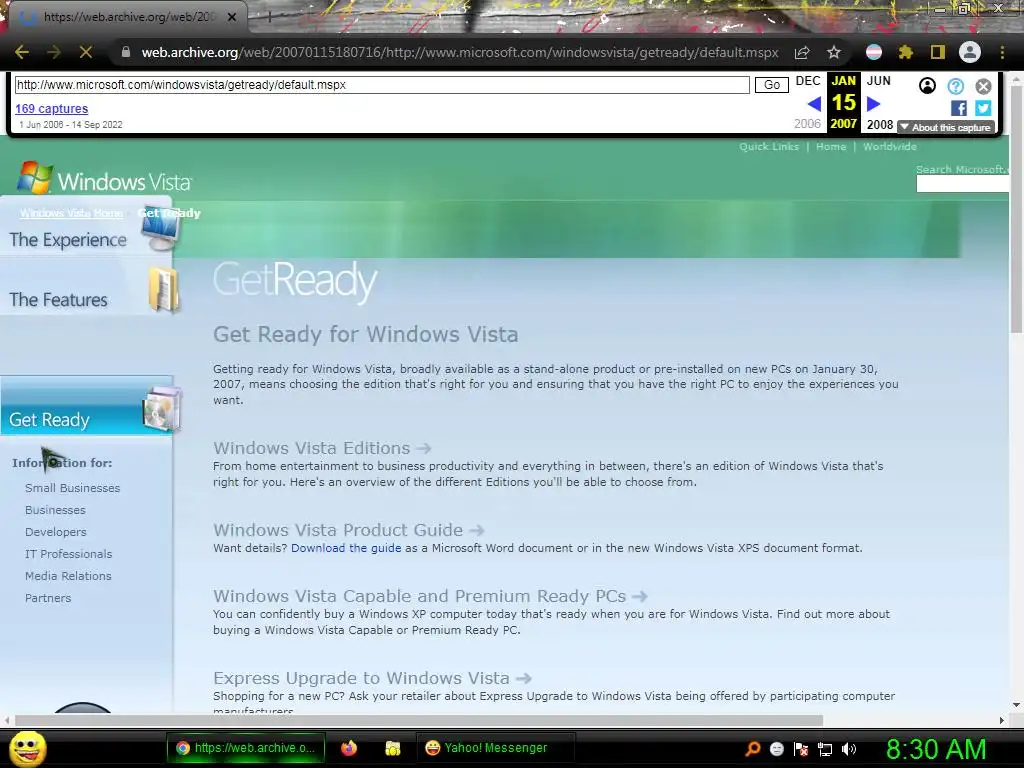This screenshot has width=1024, height=768.
Task: Click the vertical page scrollbar thumb
Action: 1016,209
